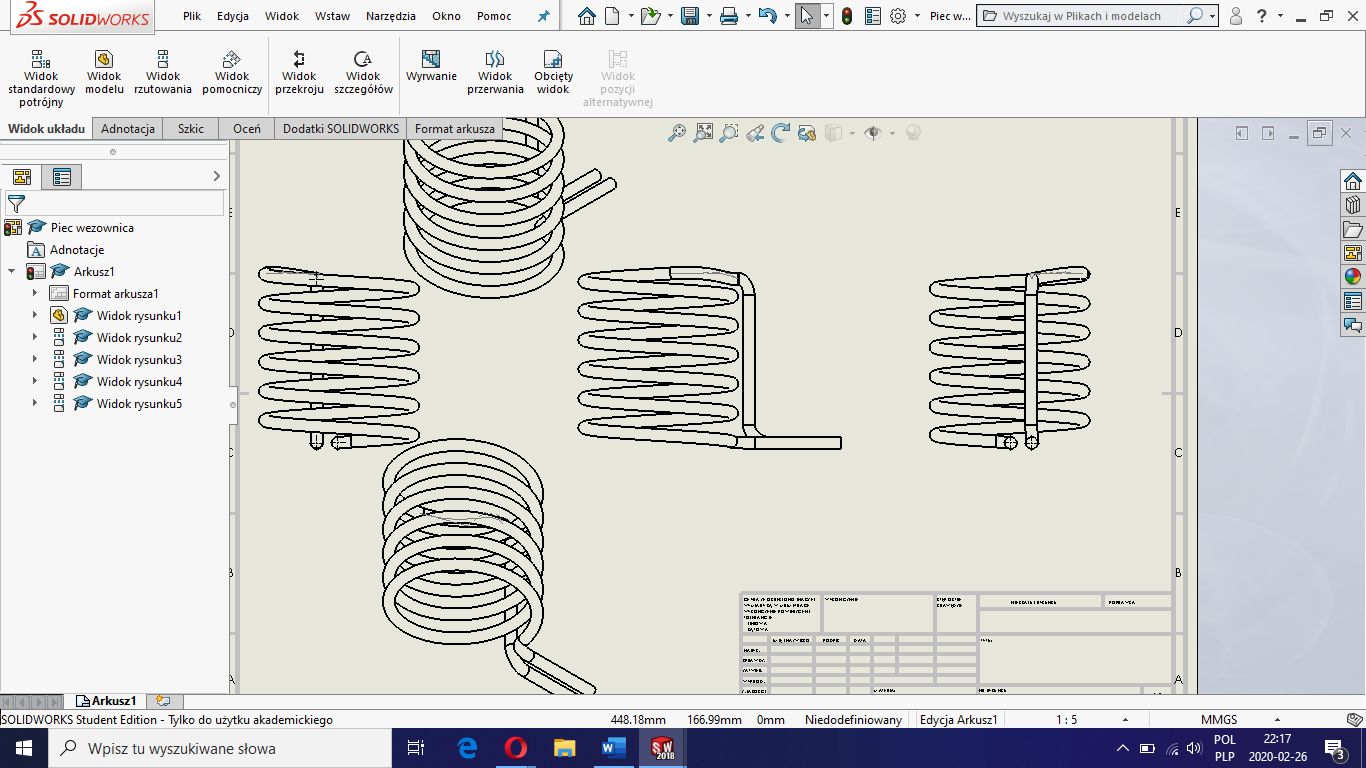Open the Plik menu
Viewport: 1366px width, 768px height.
(x=192, y=16)
